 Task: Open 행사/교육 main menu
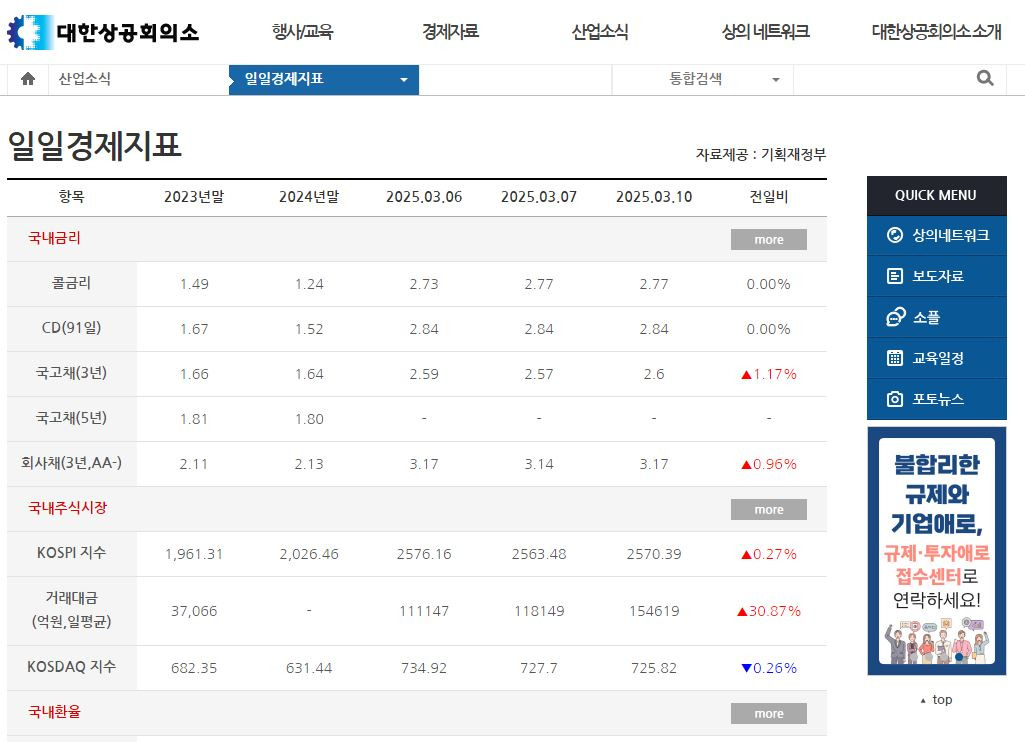303,31
